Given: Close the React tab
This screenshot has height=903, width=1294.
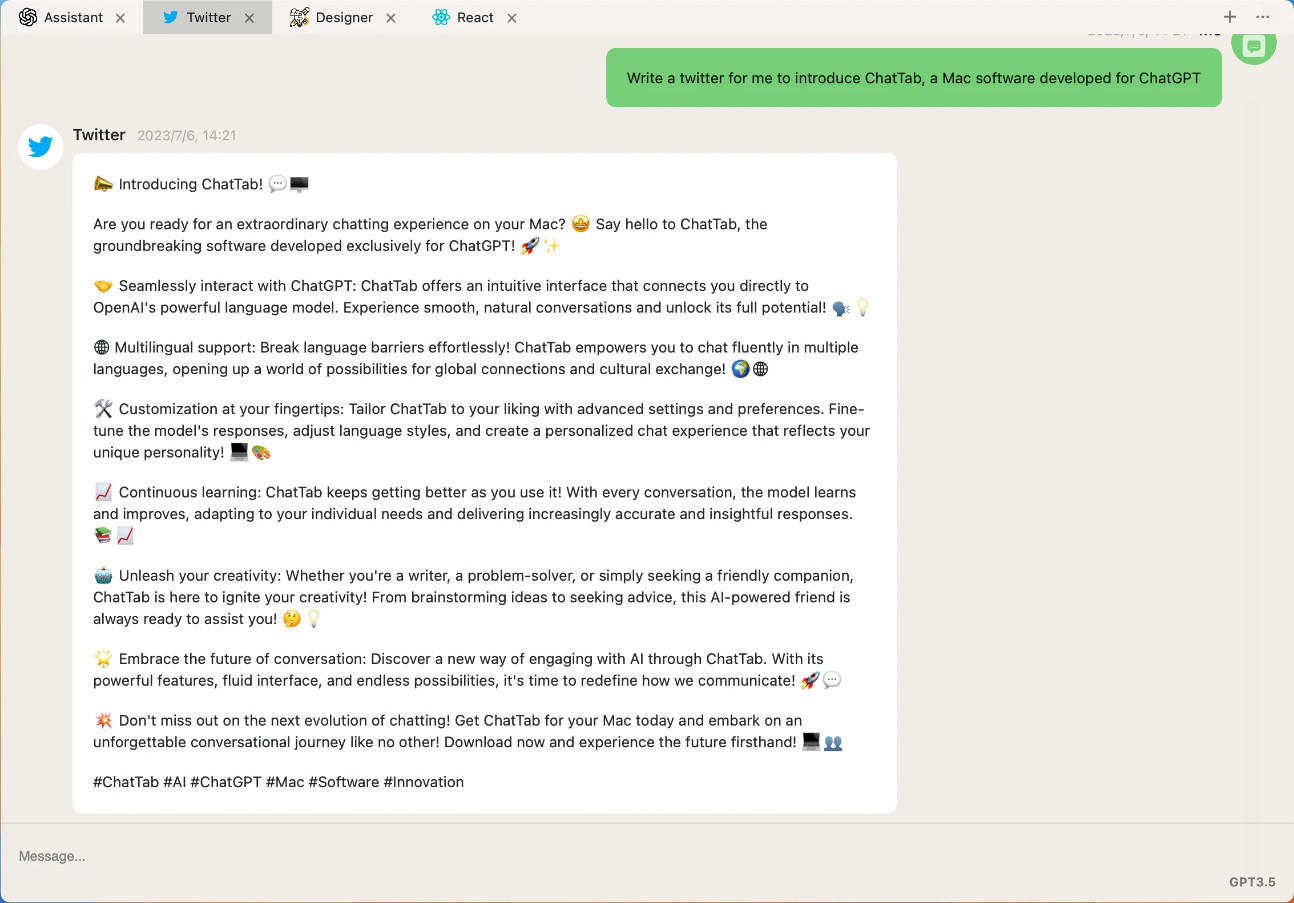Looking at the screenshot, I should tap(512, 18).
